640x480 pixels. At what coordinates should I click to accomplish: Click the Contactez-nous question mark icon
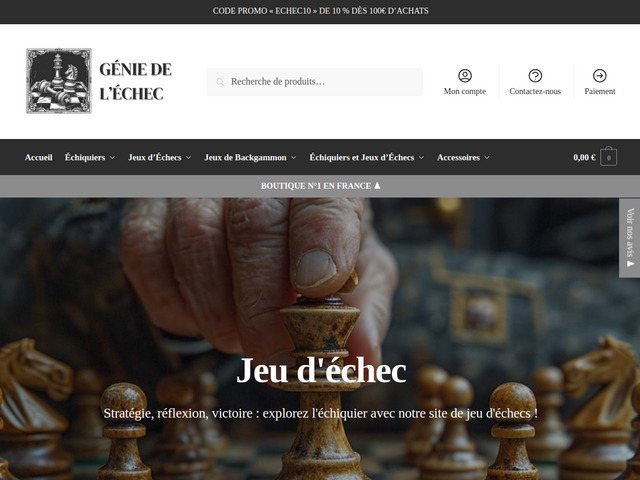[x=535, y=76]
